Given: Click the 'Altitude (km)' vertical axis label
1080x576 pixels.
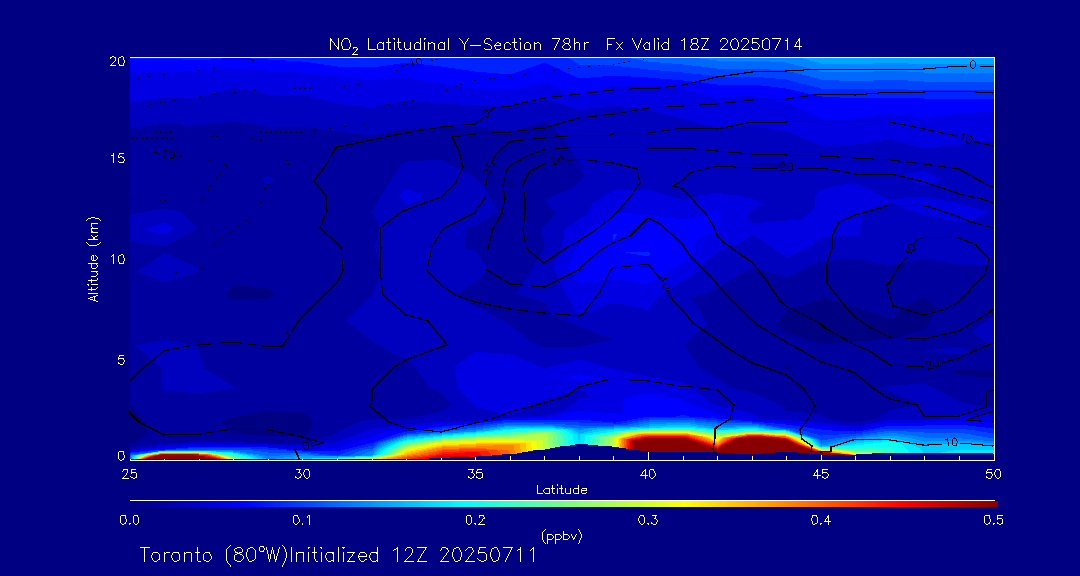Looking at the screenshot, I should (x=93, y=258).
